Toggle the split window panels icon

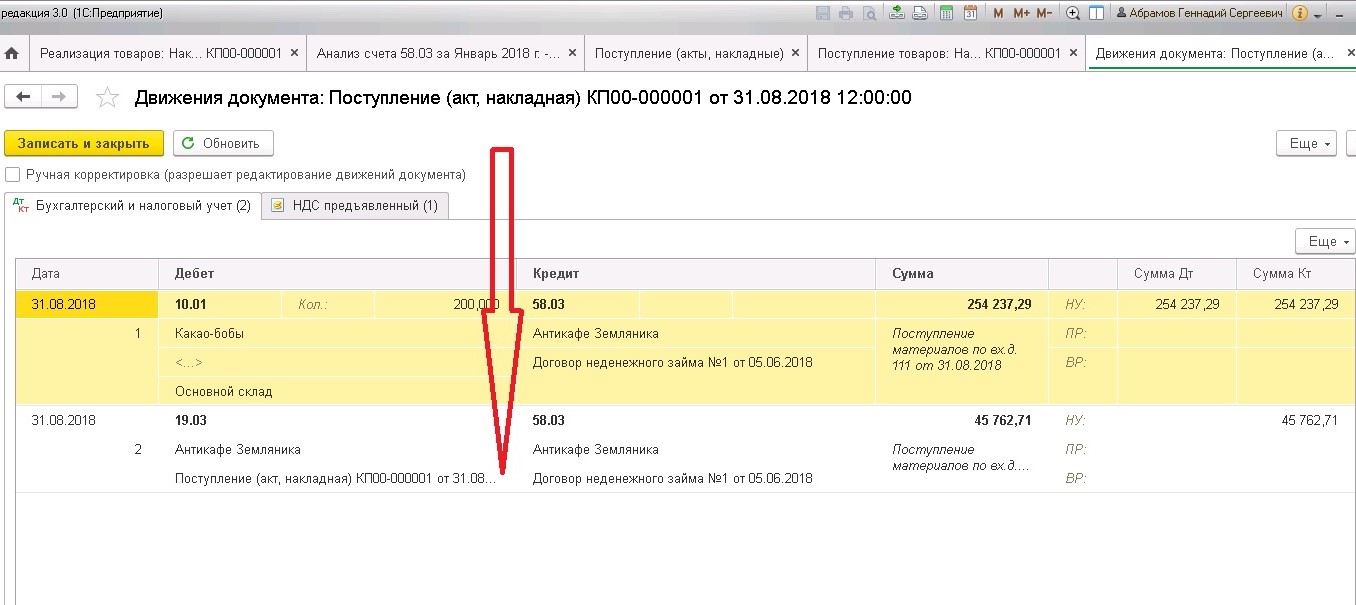(x=1096, y=14)
